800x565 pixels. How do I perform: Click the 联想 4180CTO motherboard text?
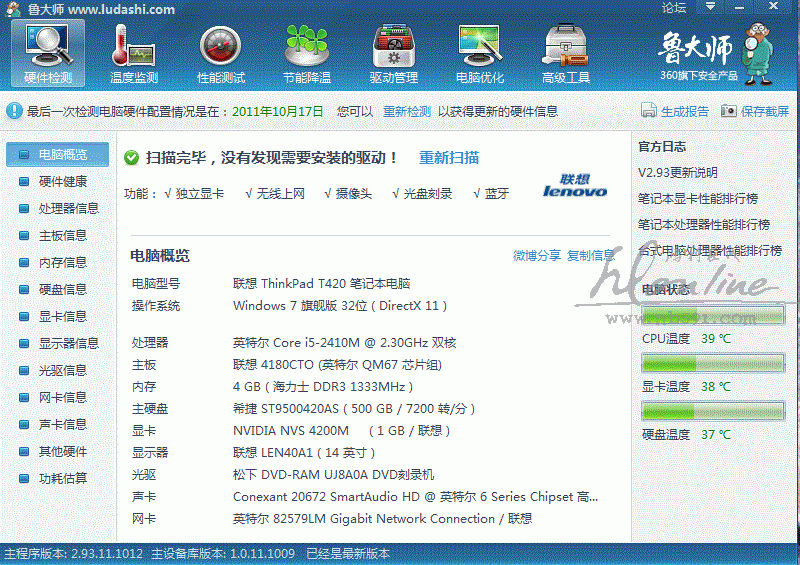[337, 365]
